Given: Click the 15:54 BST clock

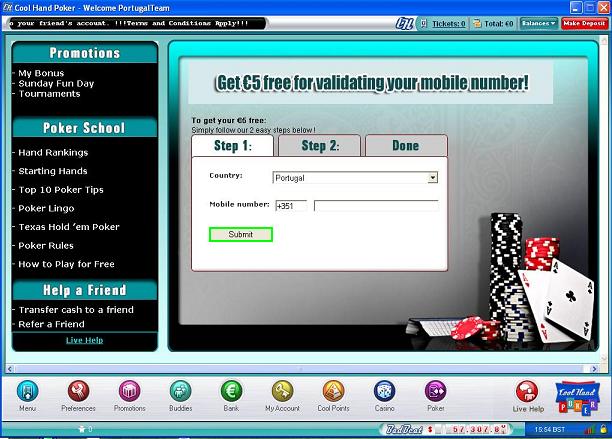Looking at the screenshot, I should pos(550,429).
